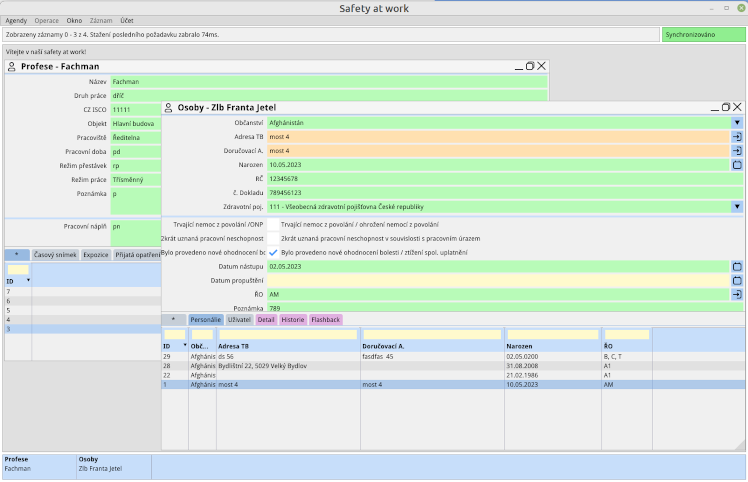Viewport: 748px width, 482px height.
Task: Open the Datum propuštění calendar icon
Action: (x=737, y=281)
